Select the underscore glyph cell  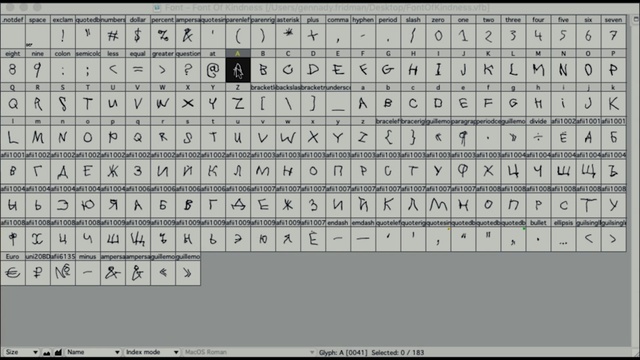[x=338, y=100]
